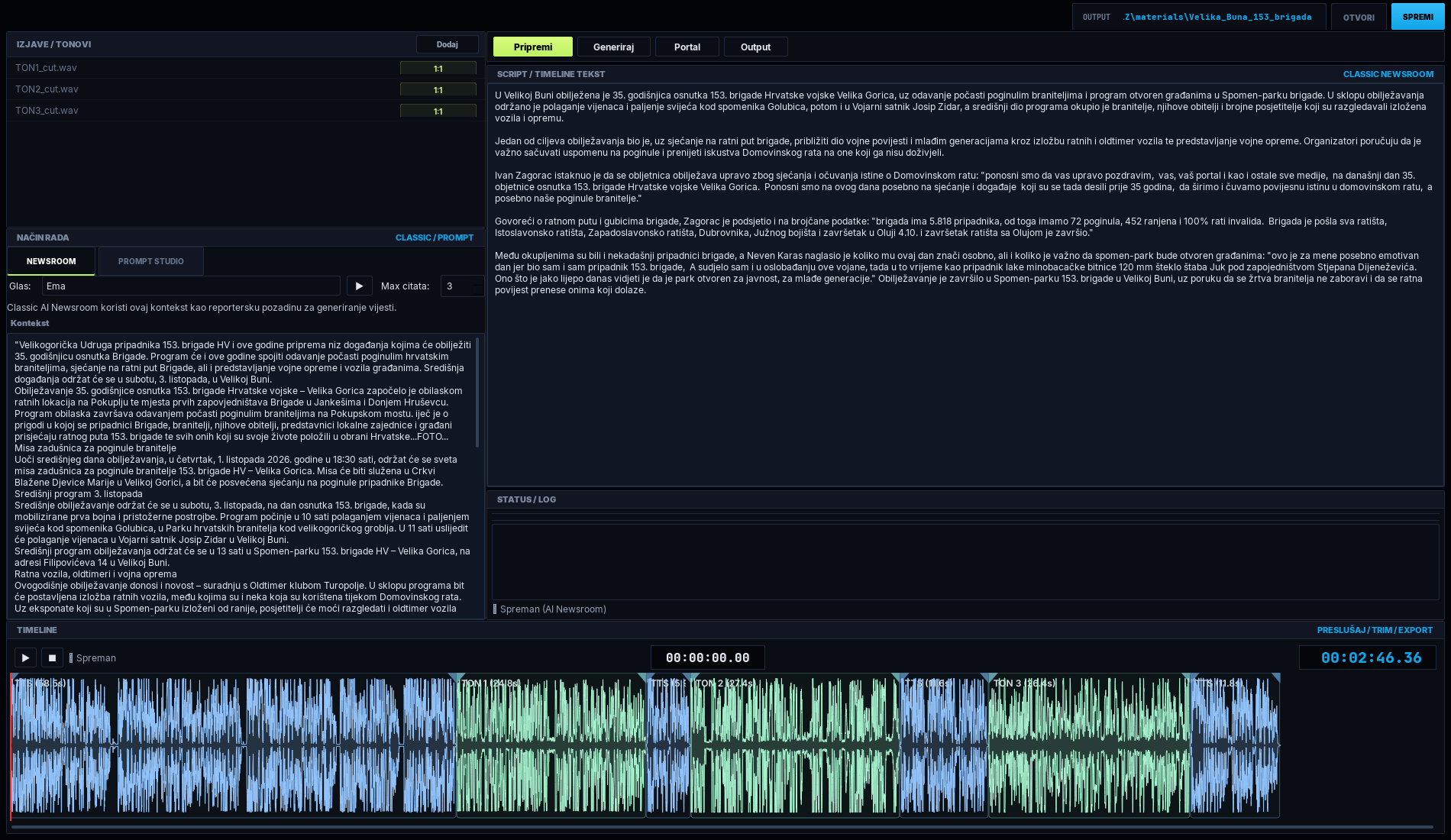
Task: Preview the Ema voice with play button
Action: 359,286
